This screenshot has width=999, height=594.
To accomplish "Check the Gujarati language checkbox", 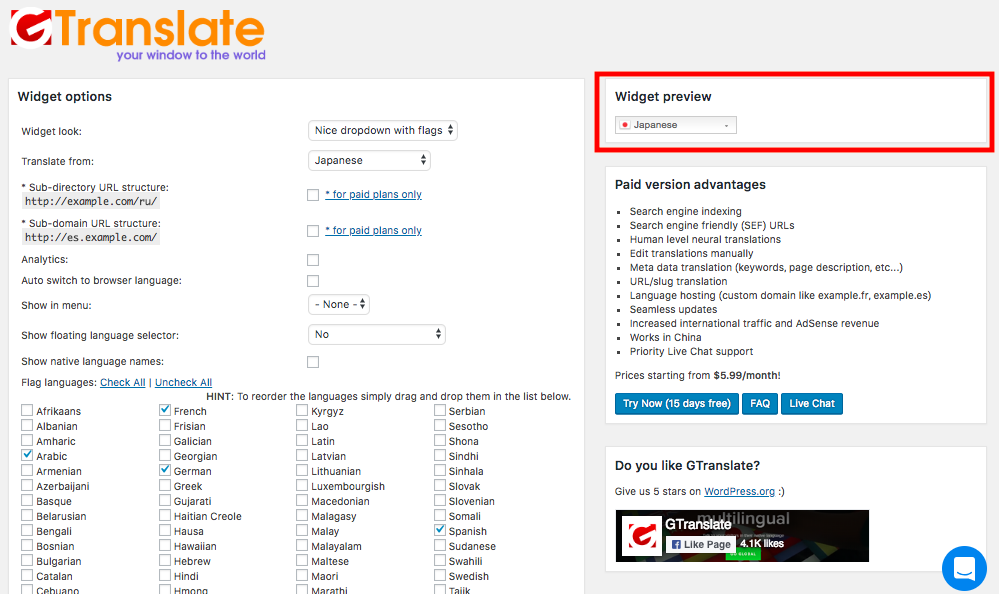I will [165, 500].
